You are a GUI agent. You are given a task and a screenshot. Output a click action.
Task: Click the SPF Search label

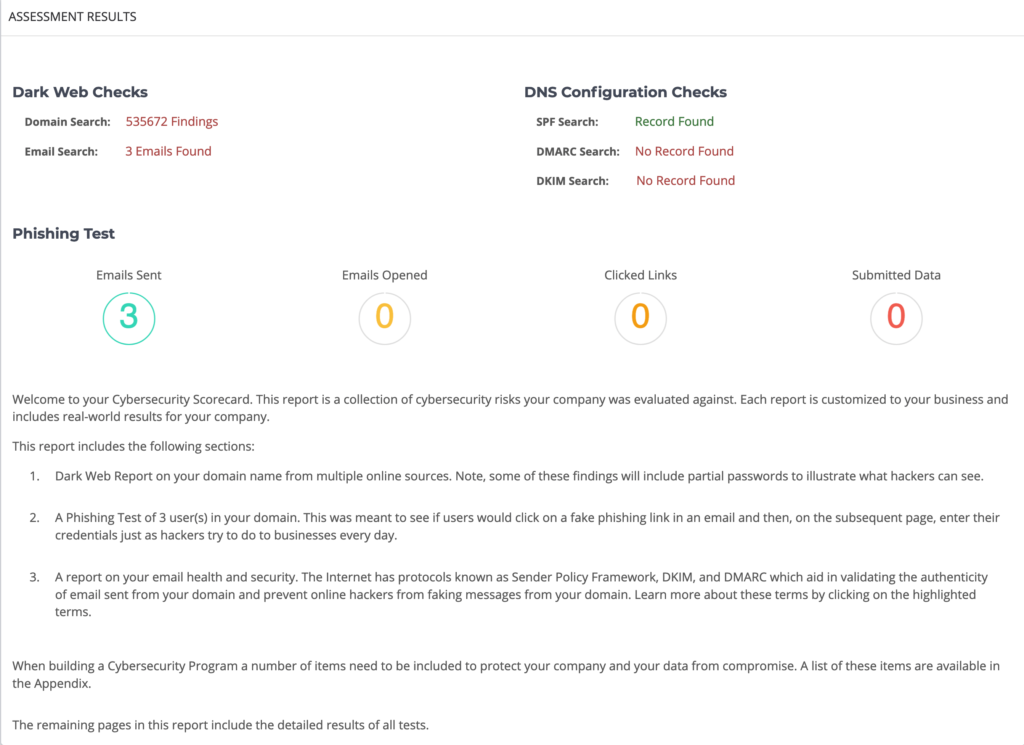(567, 122)
